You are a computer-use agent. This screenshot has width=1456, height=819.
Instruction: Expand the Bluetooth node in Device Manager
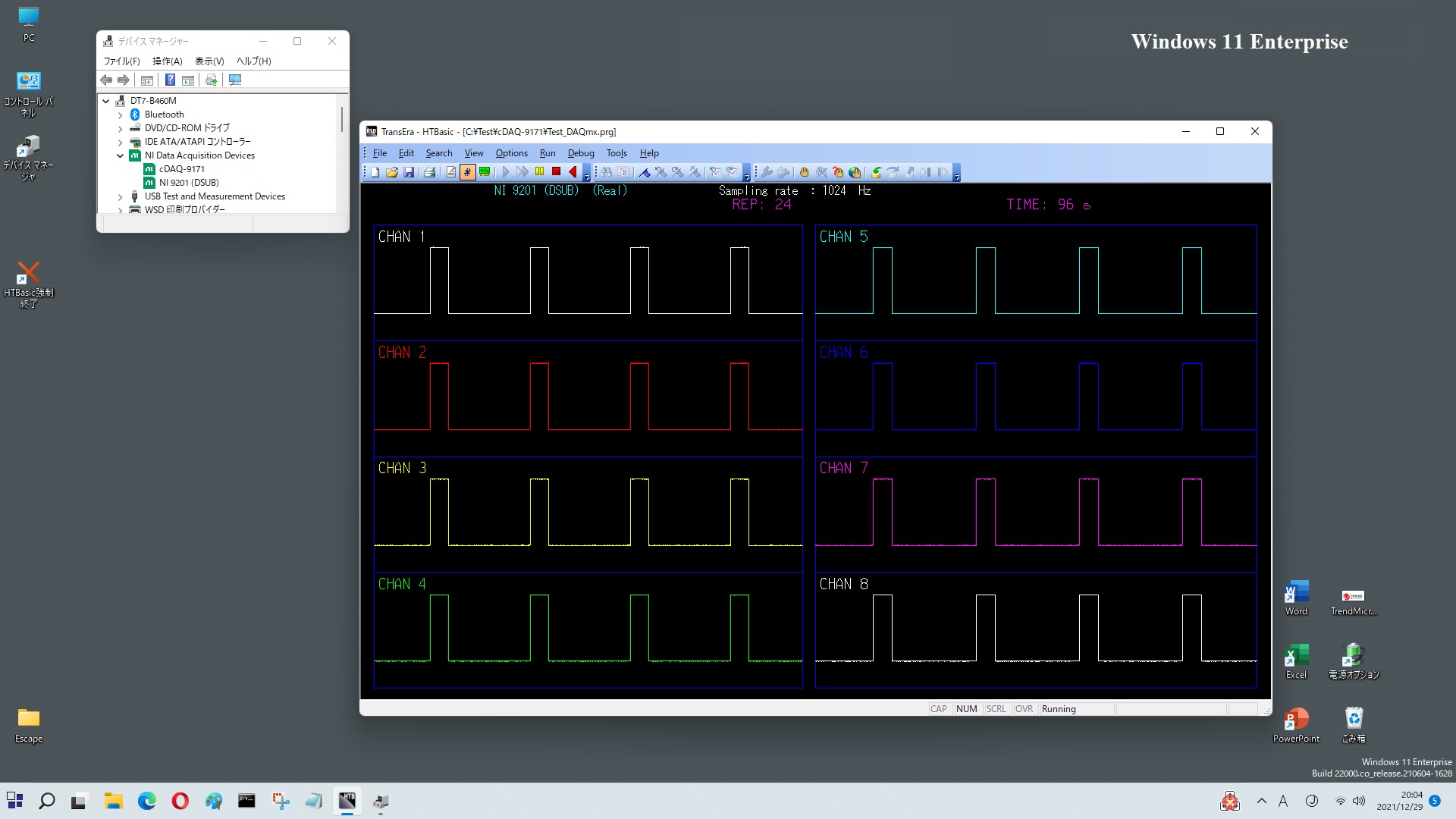120,115
